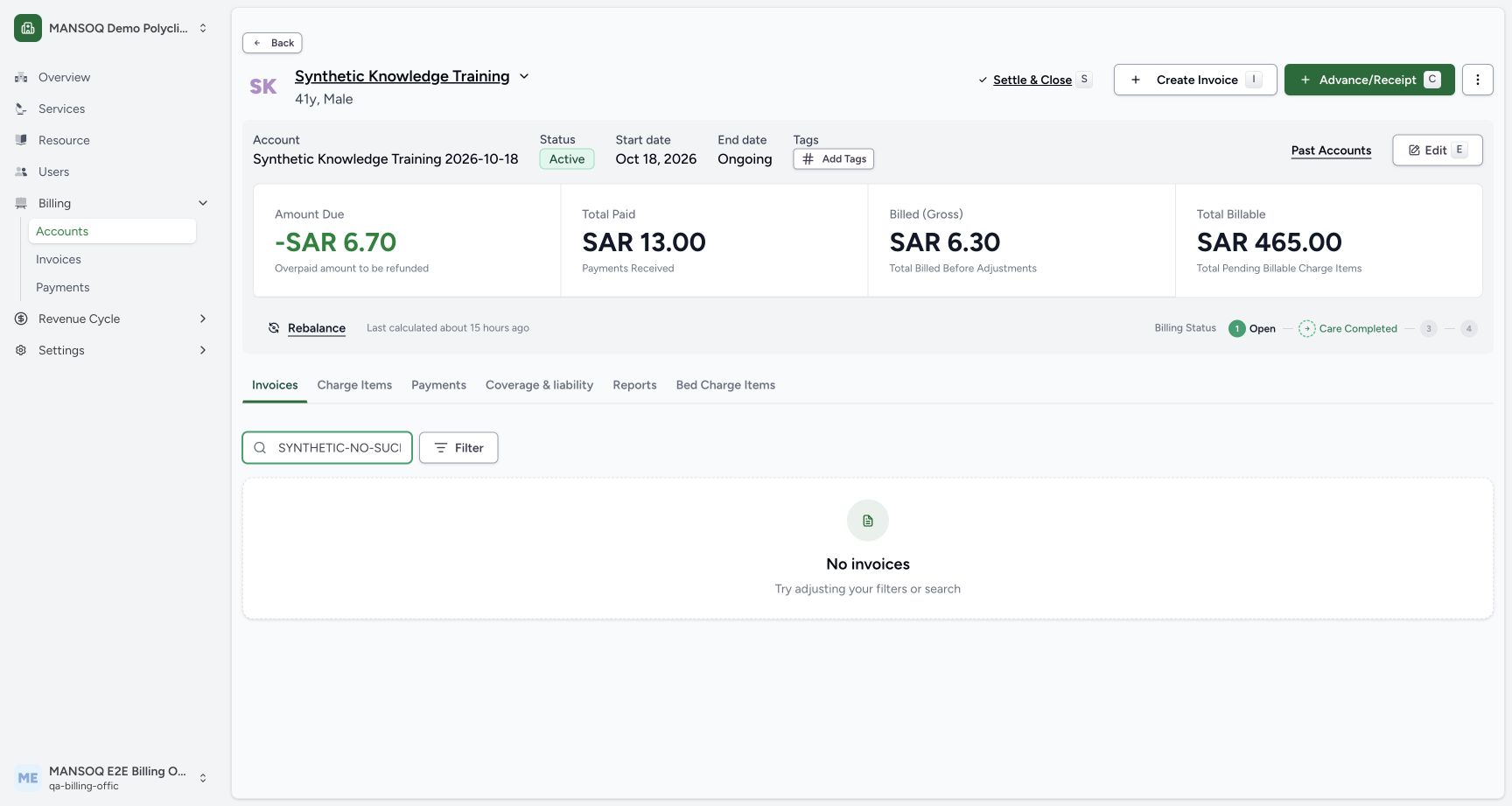Image resolution: width=1512 pixels, height=806 pixels.
Task: Collapse the Billing section chevron
Action: tap(203, 203)
